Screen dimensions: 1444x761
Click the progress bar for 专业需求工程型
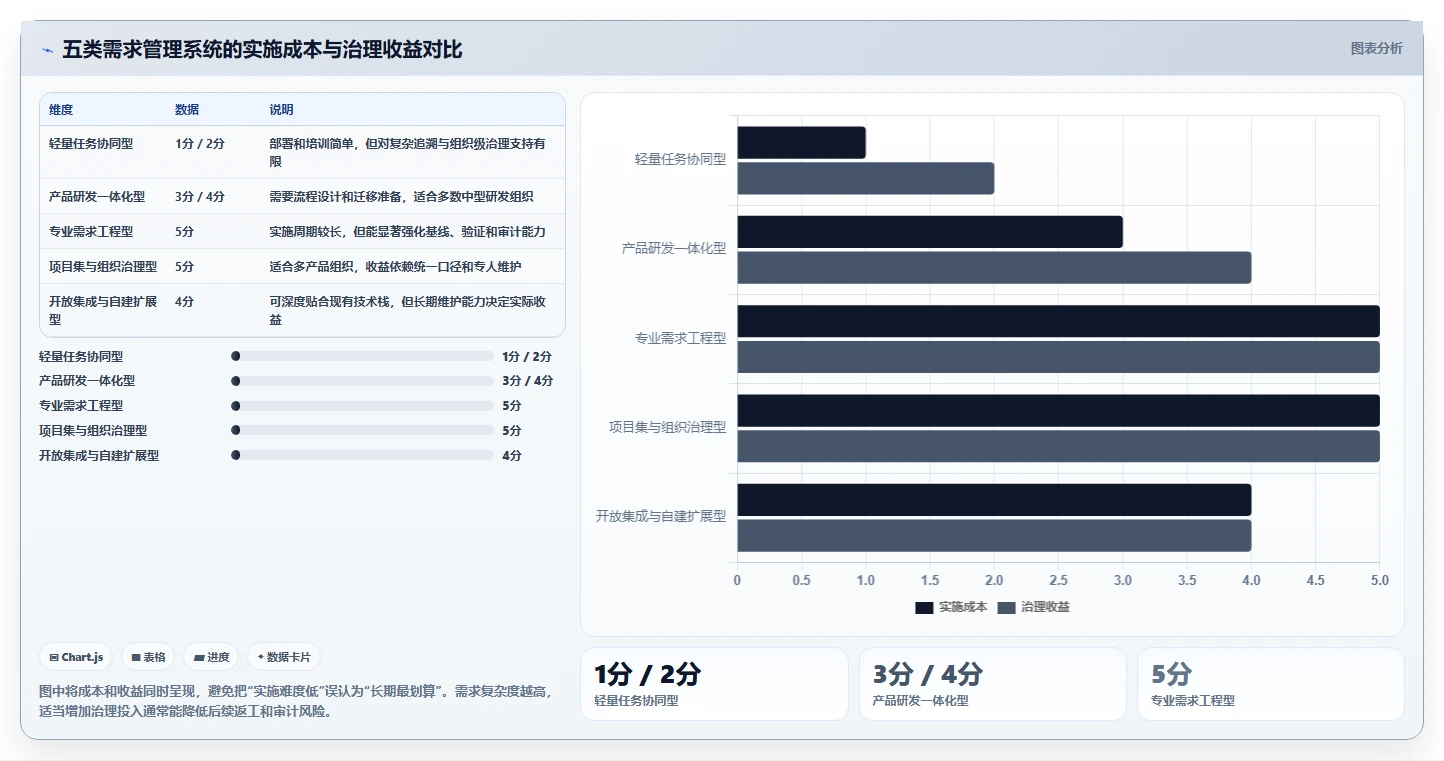click(362, 406)
